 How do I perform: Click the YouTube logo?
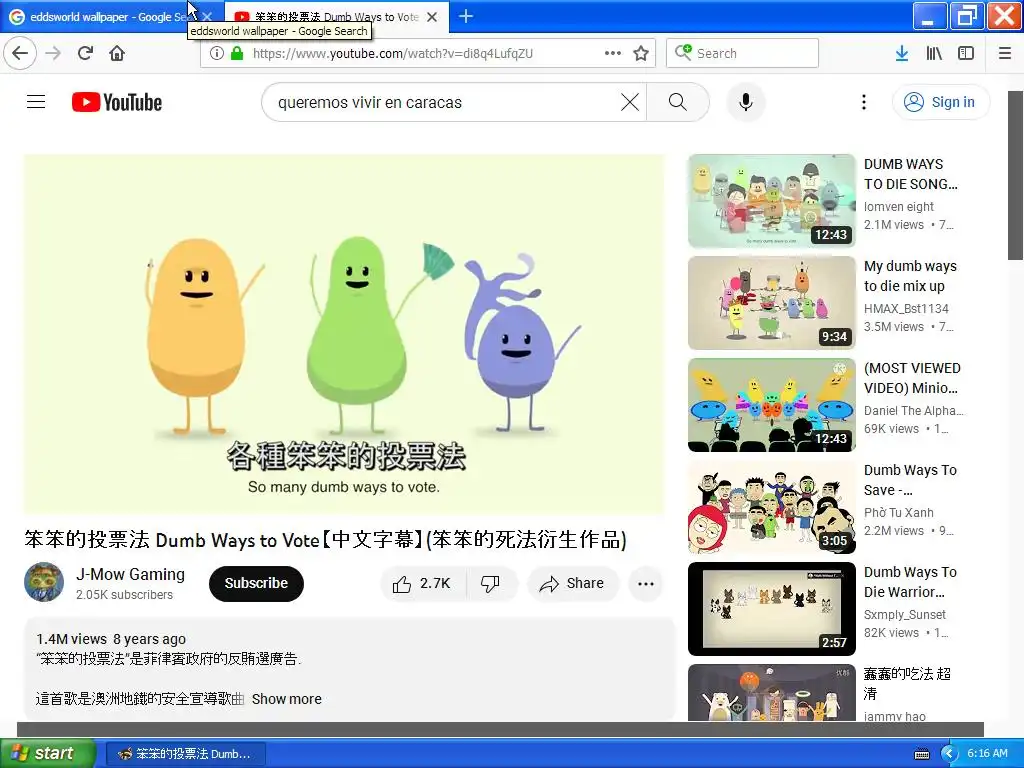117,102
